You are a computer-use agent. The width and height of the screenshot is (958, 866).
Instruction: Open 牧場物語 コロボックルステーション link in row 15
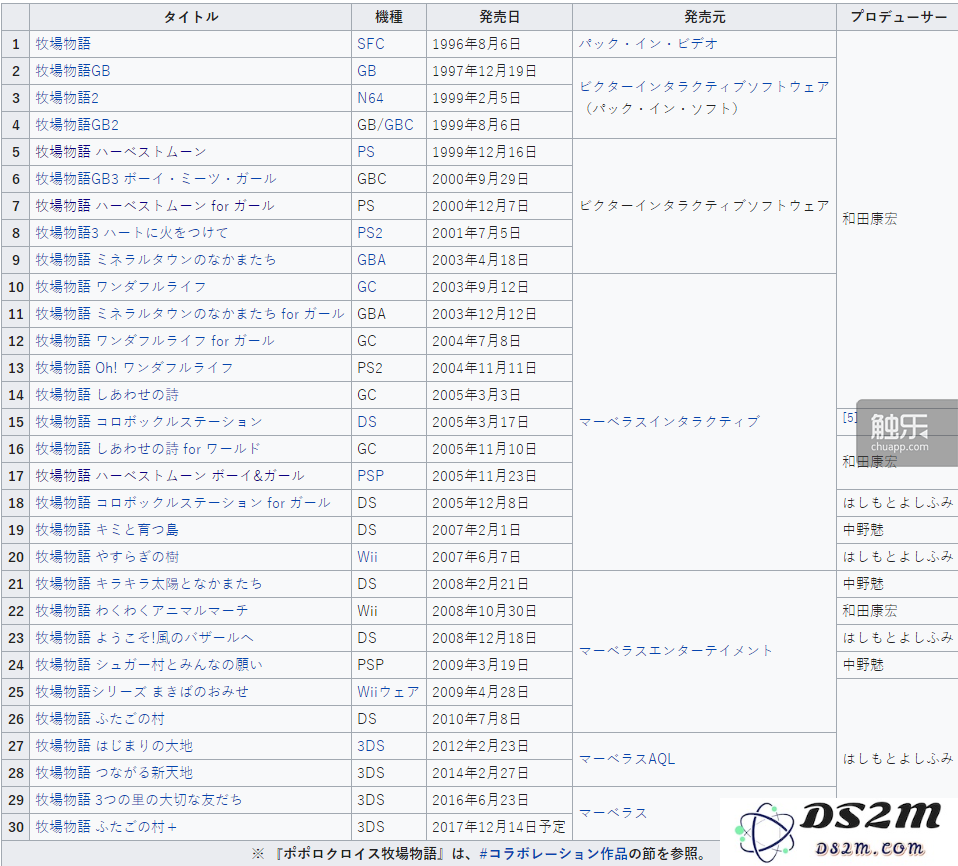tap(149, 422)
